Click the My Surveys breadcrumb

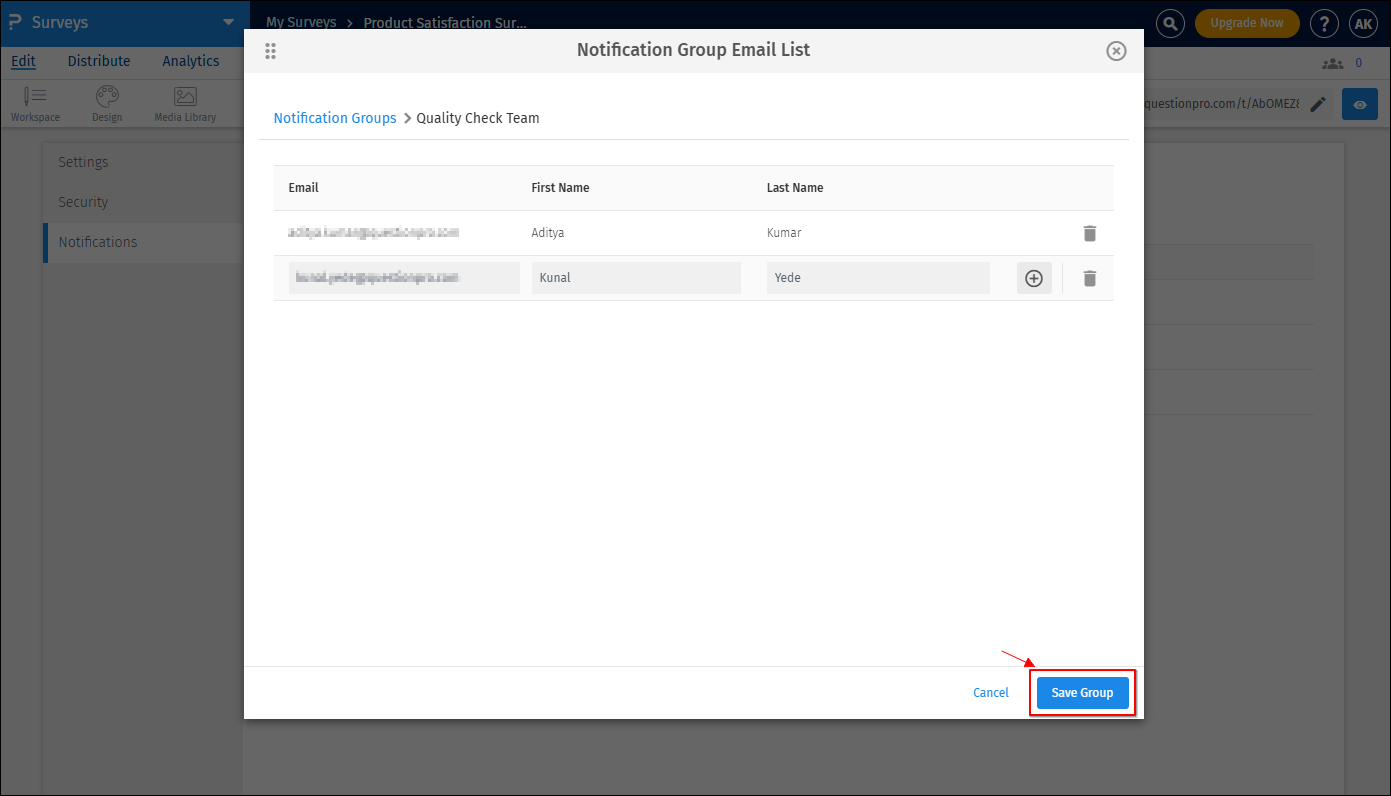pyautogui.click(x=301, y=22)
